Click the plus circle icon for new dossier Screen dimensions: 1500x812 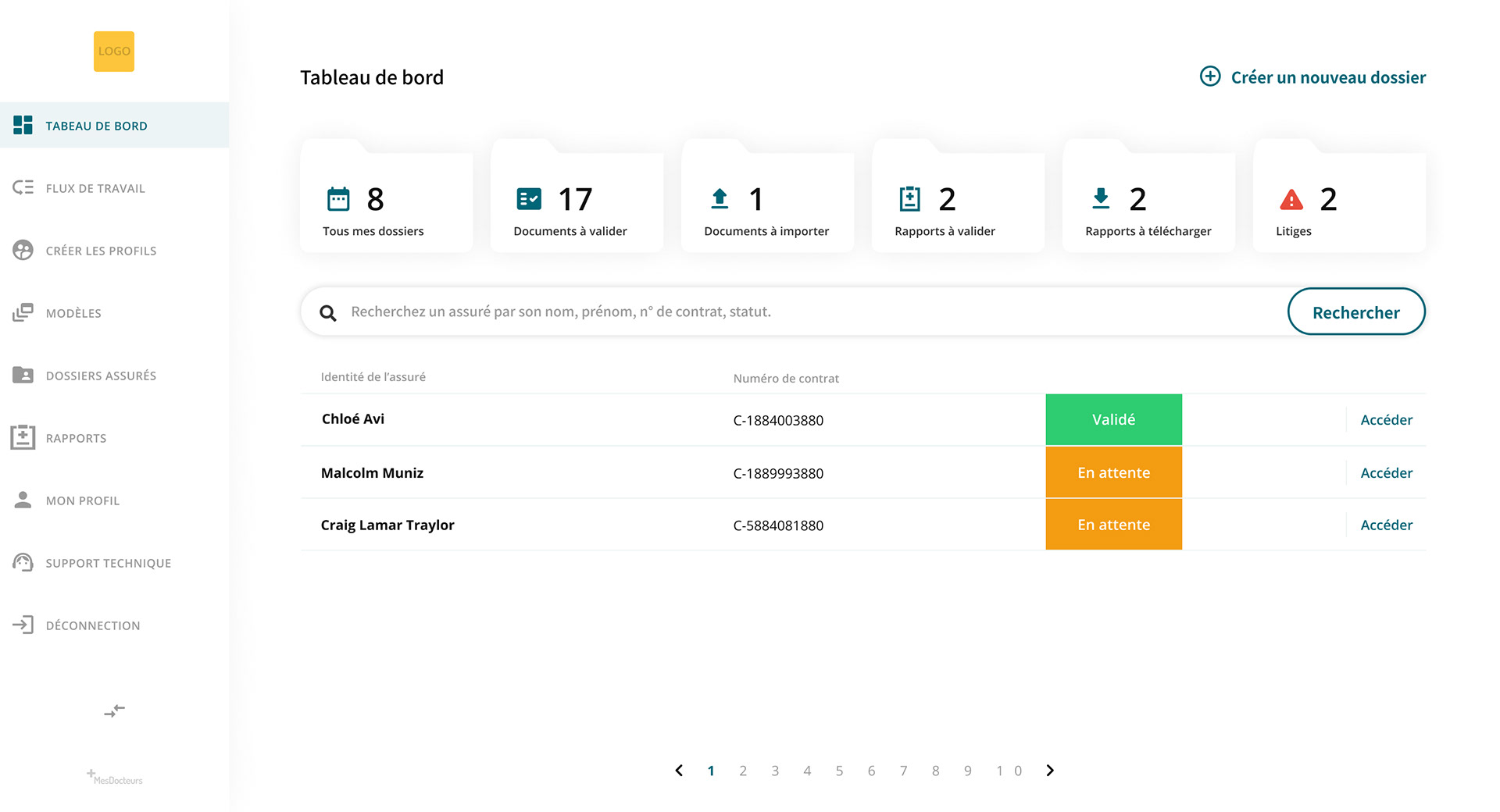pyautogui.click(x=1210, y=76)
